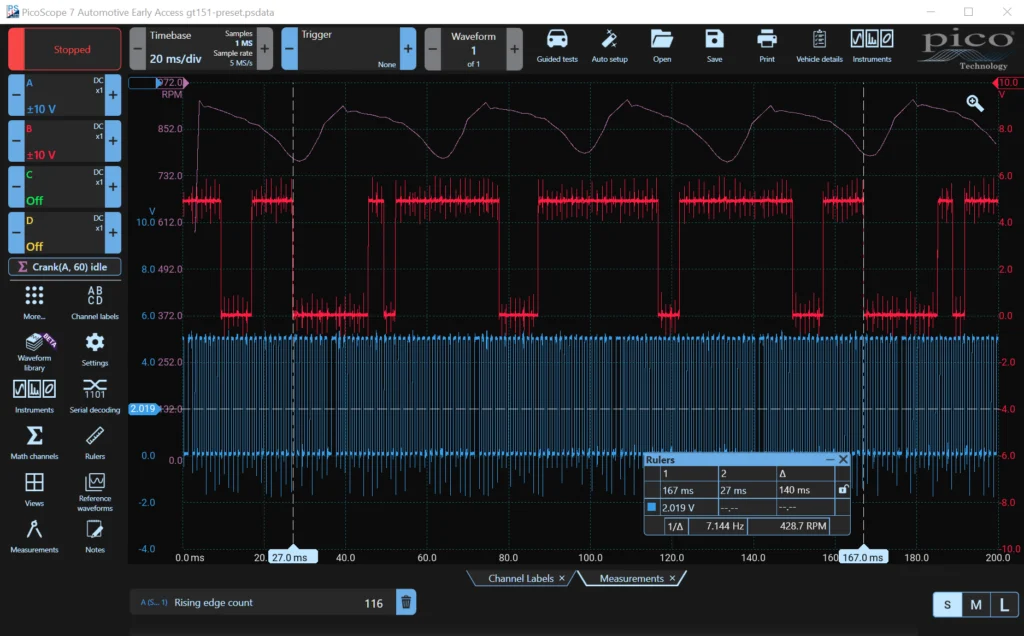Open channel B ±10 V options

click(65, 140)
